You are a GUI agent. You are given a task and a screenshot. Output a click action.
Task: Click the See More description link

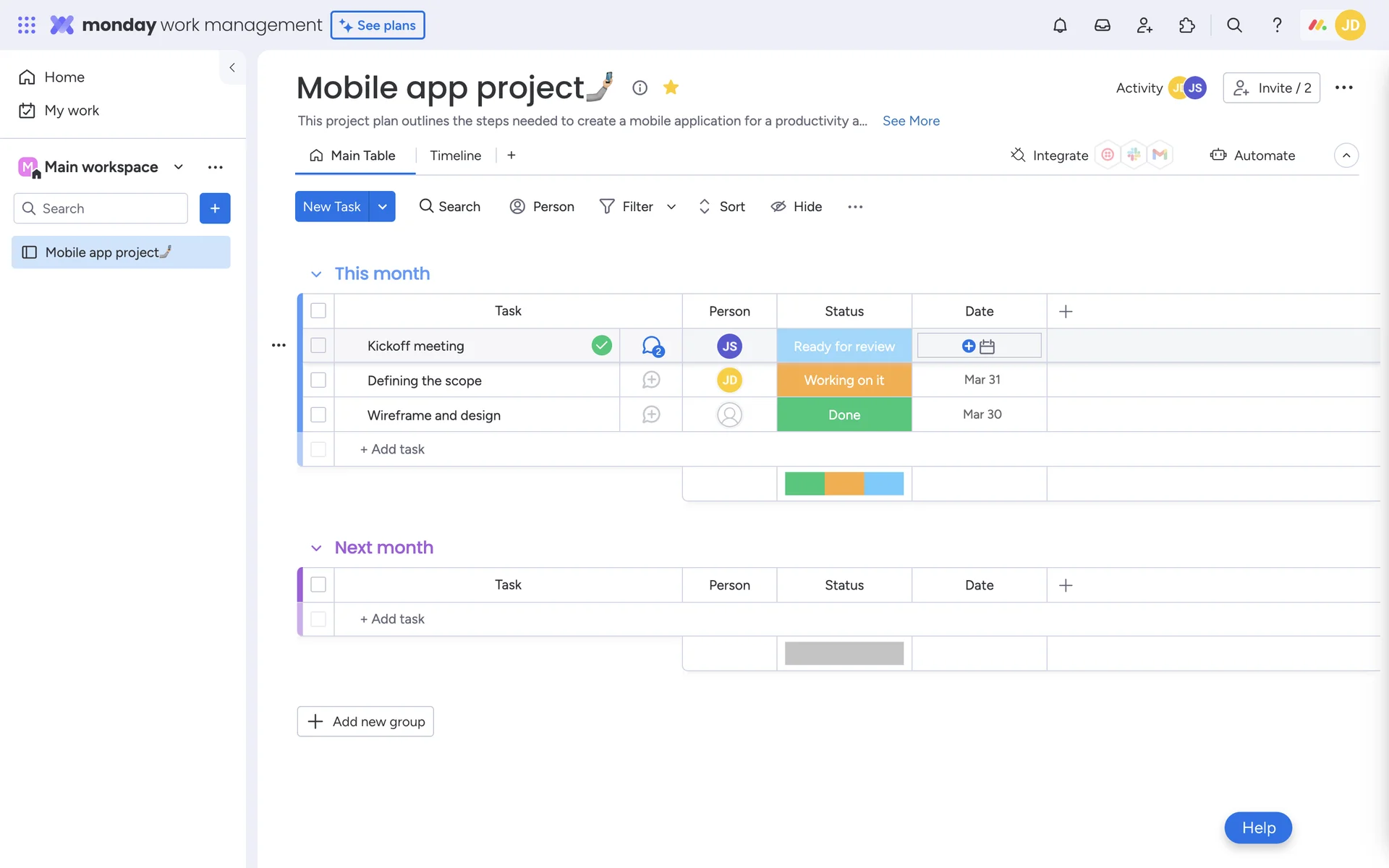point(911,121)
